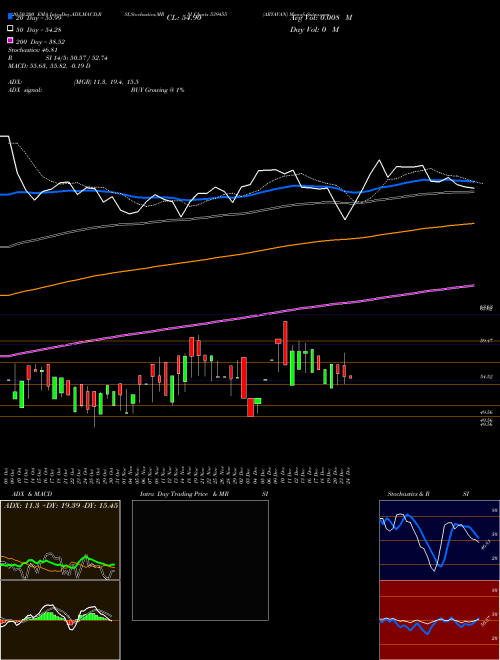Open the MACD histogram panel
The height and width of the screenshot is (660, 500).
(x=60, y=620)
